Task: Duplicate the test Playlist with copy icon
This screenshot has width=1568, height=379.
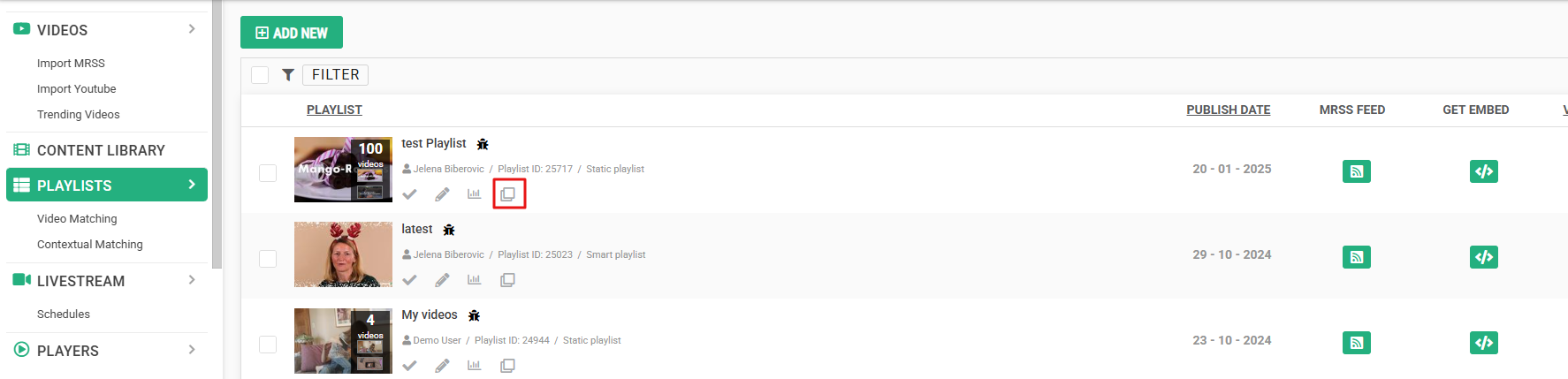Action: [x=507, y=193]
